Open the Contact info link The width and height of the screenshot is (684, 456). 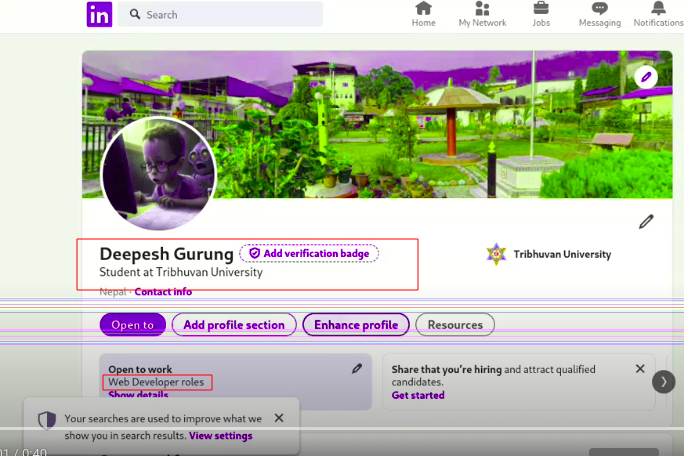click(163, 292)
